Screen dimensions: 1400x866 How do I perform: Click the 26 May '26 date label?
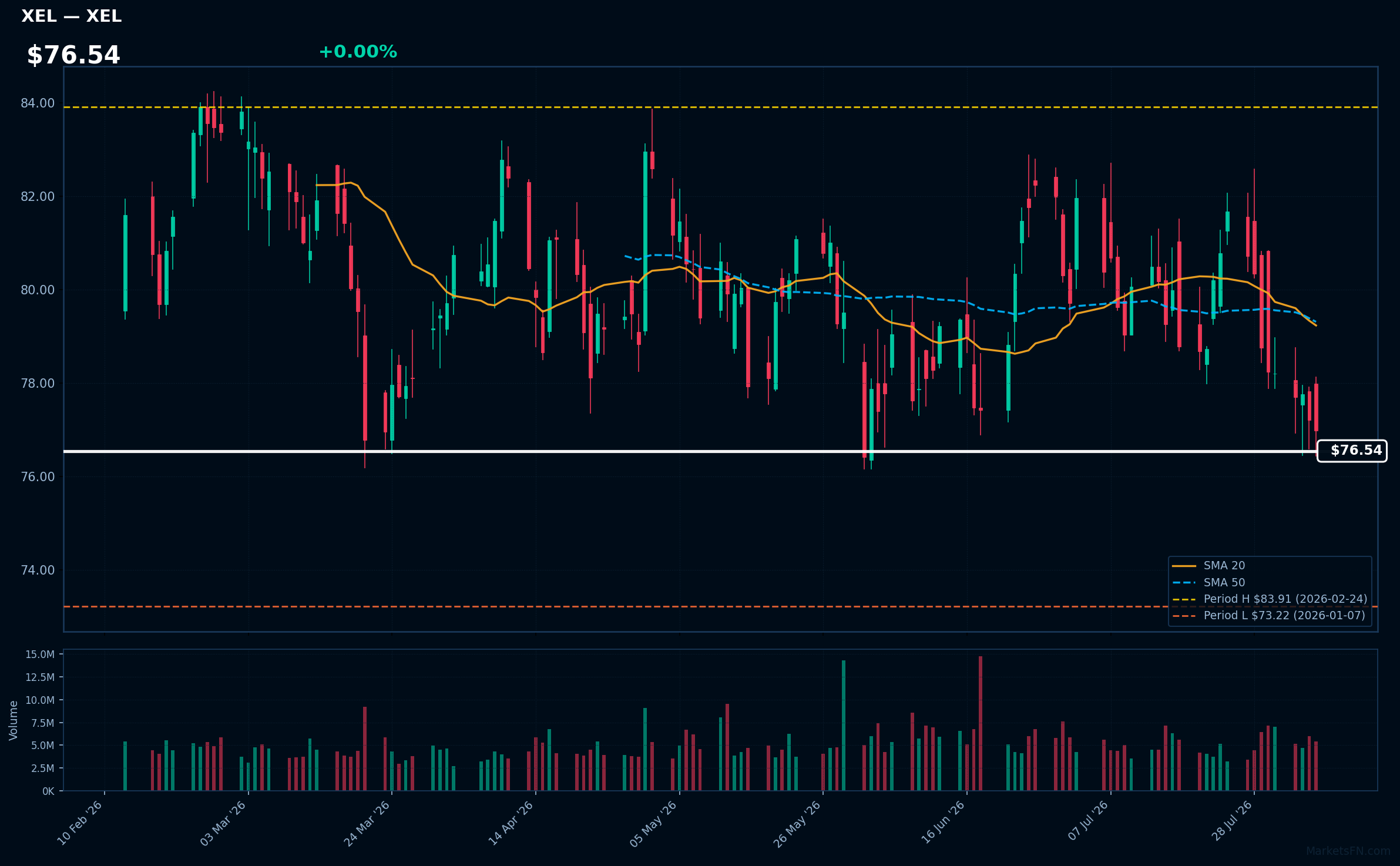coord(797,824)
